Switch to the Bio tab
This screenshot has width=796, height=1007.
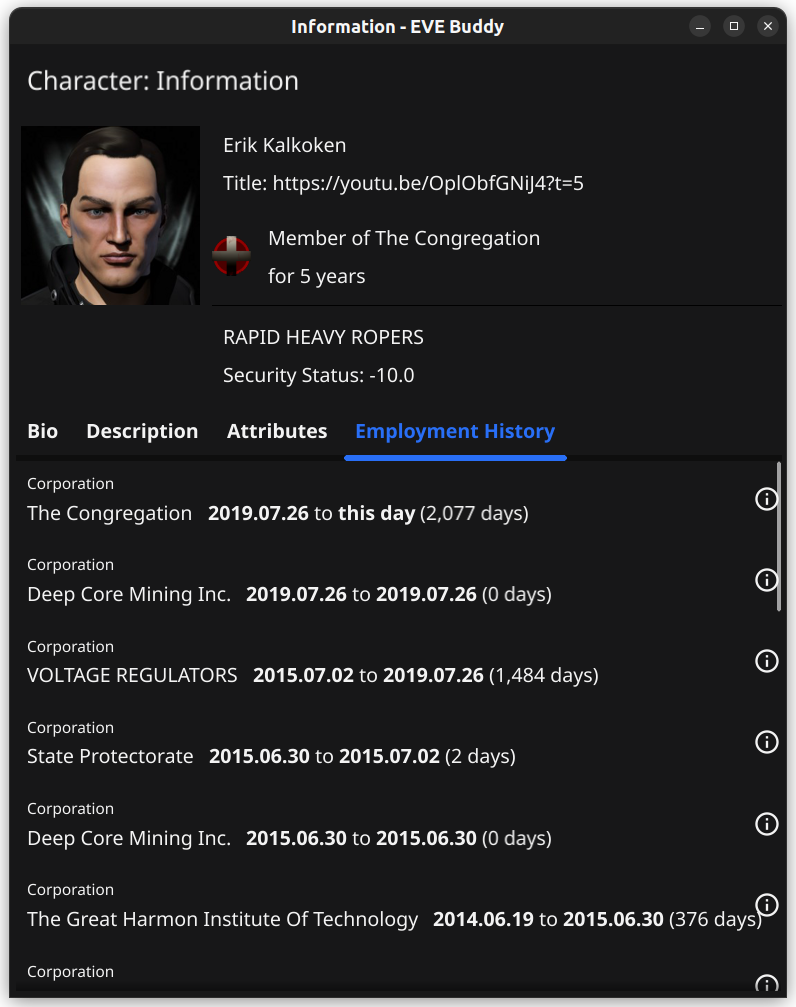pyautogui.click(x=42, y=431)
